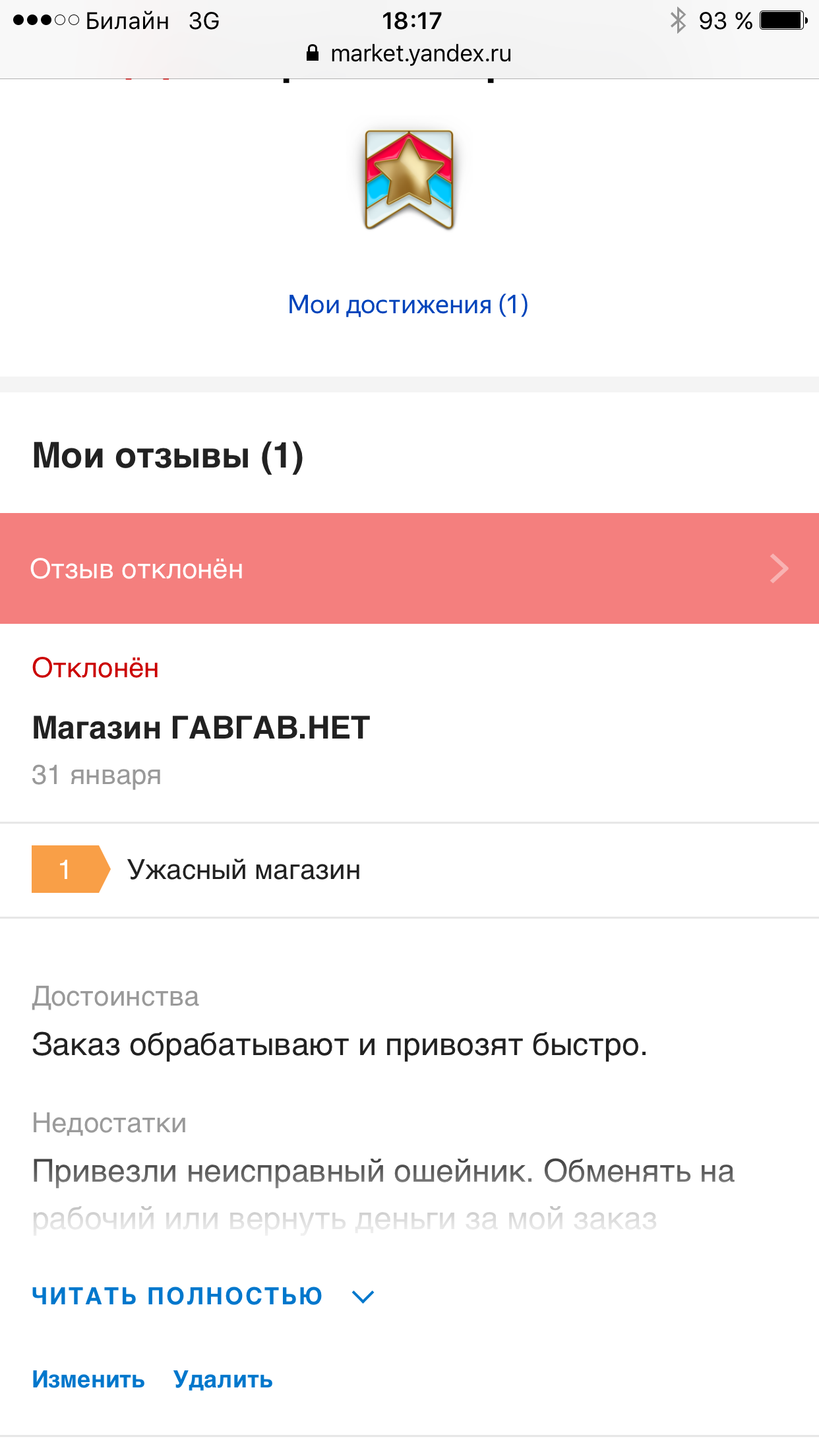Expand review with ЧИТАТЬ ПОЛНОСТЬЮ
The image size is (819, 1456).
coord(177,1296)
